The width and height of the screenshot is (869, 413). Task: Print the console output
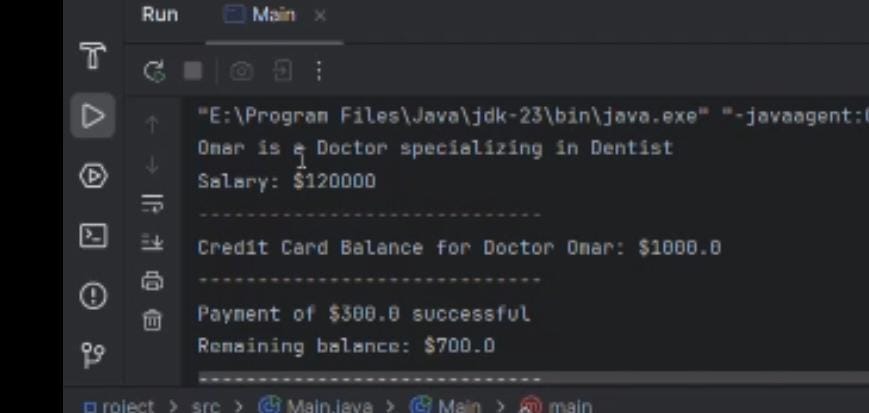(152, 281)
